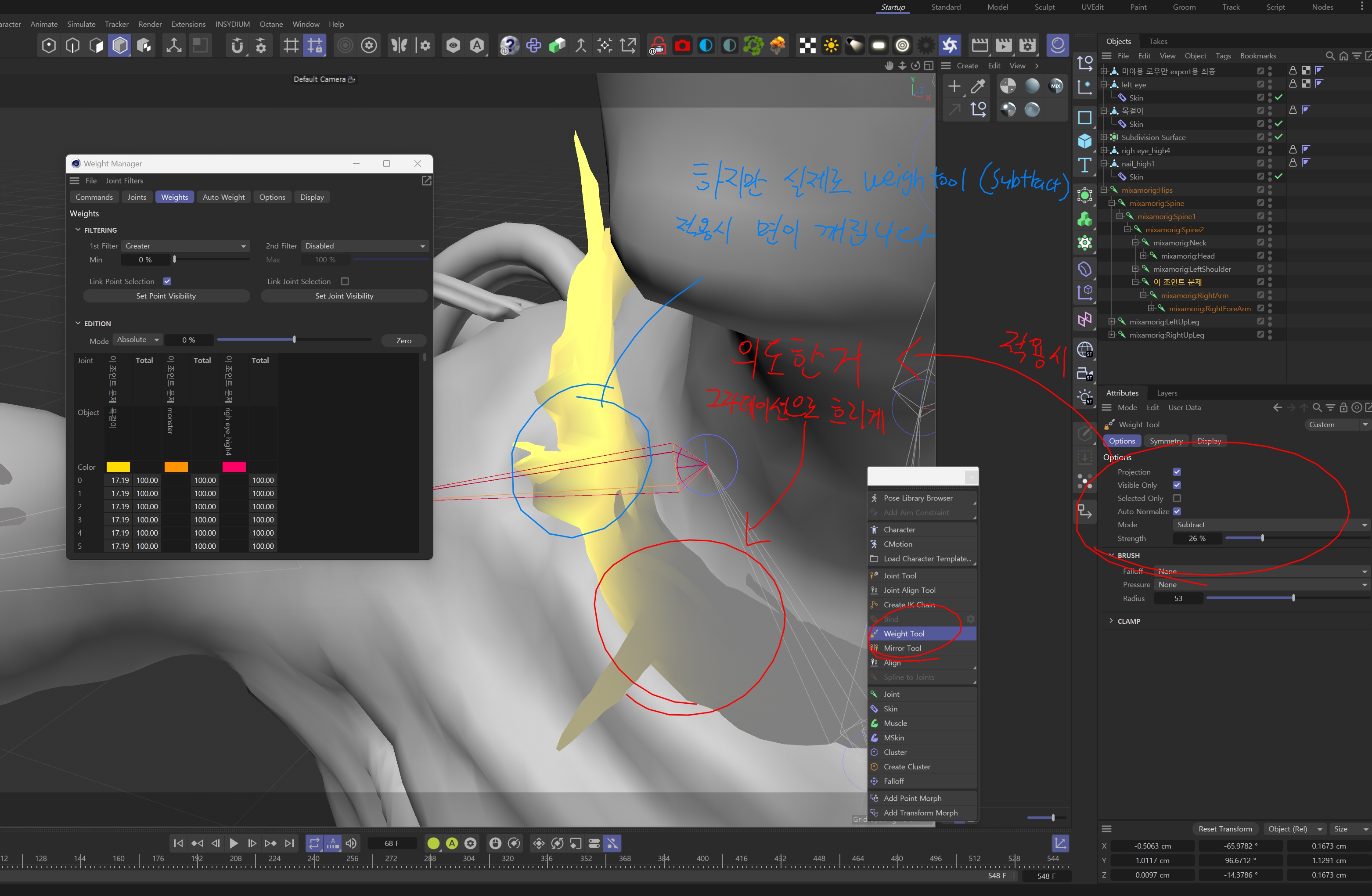The width and height of the screenshot is (1372, 896).
Task: Click the record keyframe green circle
Action: point(433,843)
